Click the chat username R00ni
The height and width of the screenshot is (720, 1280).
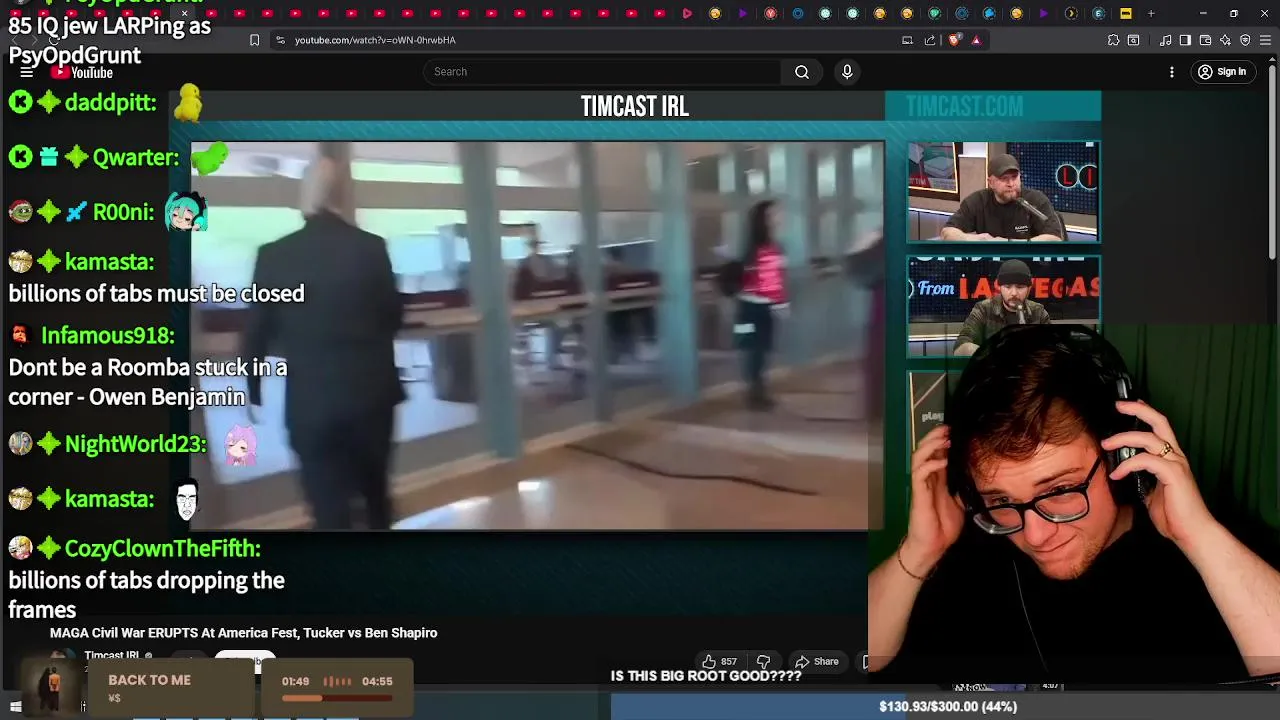click(123, 212)
